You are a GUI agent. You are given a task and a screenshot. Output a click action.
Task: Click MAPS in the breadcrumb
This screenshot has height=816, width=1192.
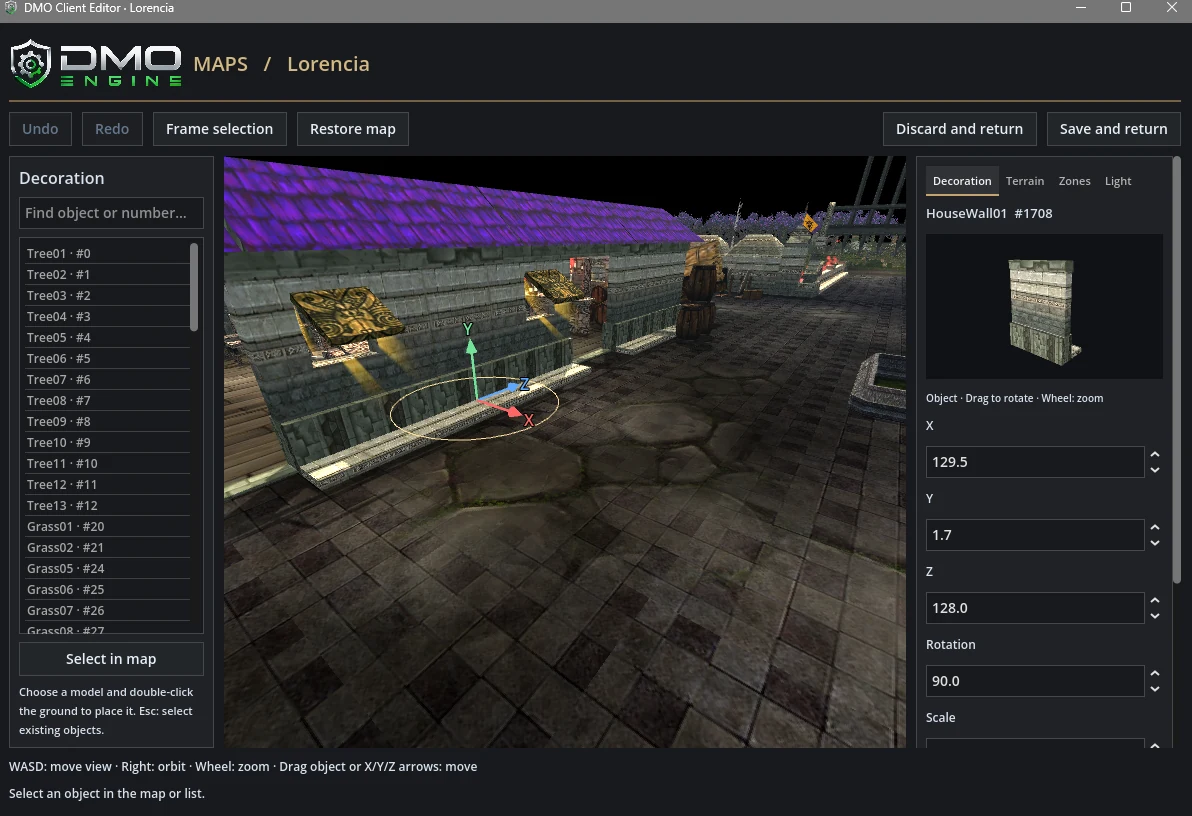(x=220, y=64)
